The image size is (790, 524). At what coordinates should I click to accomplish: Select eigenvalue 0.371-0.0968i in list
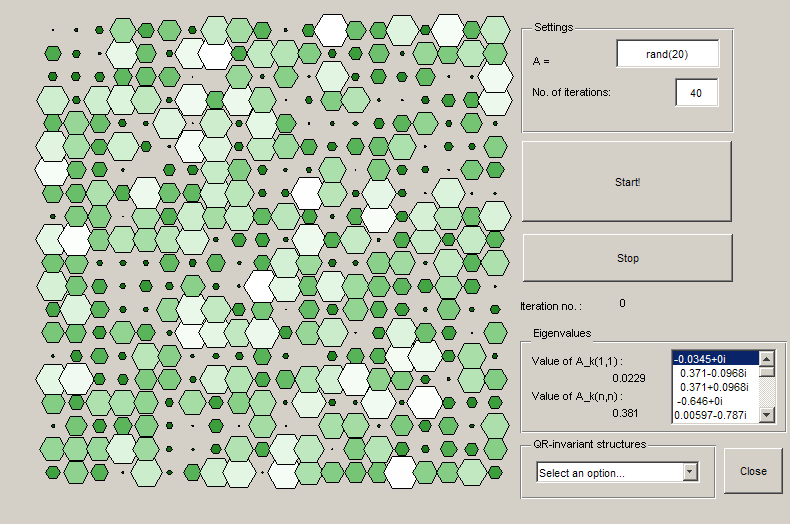click(x=715, y=373)
